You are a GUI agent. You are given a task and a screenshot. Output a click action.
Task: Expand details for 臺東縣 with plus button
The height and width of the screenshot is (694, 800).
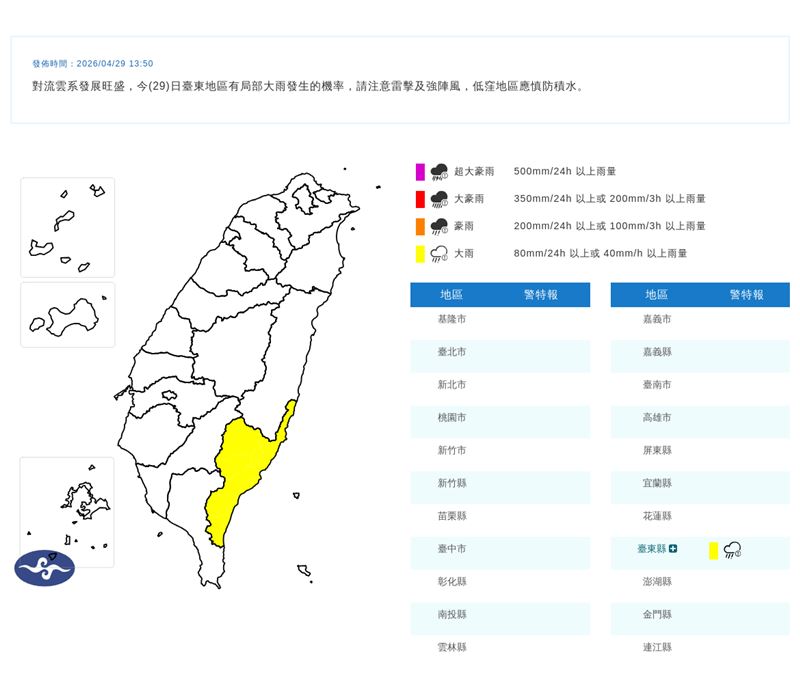click(x=673, y=549)
